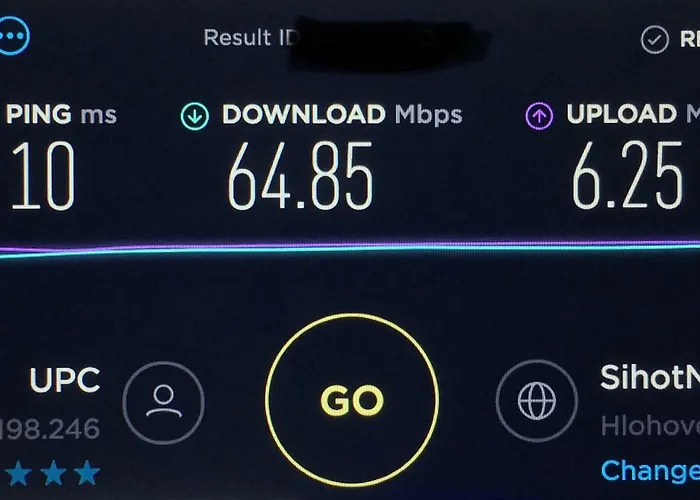Select the 6.25 upload speed value

(x=627, y=175)
